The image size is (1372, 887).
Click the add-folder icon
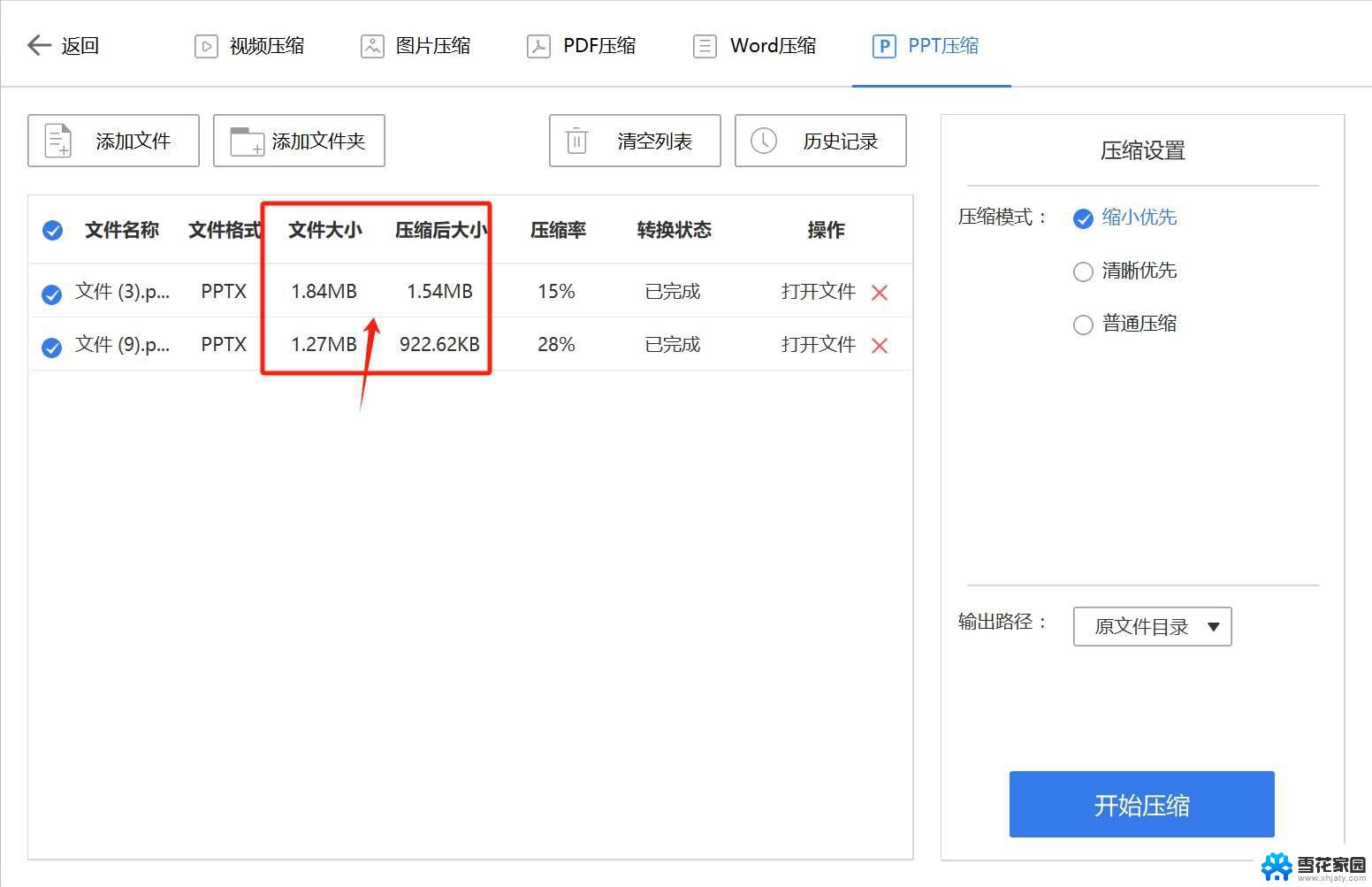coord(247,141)
